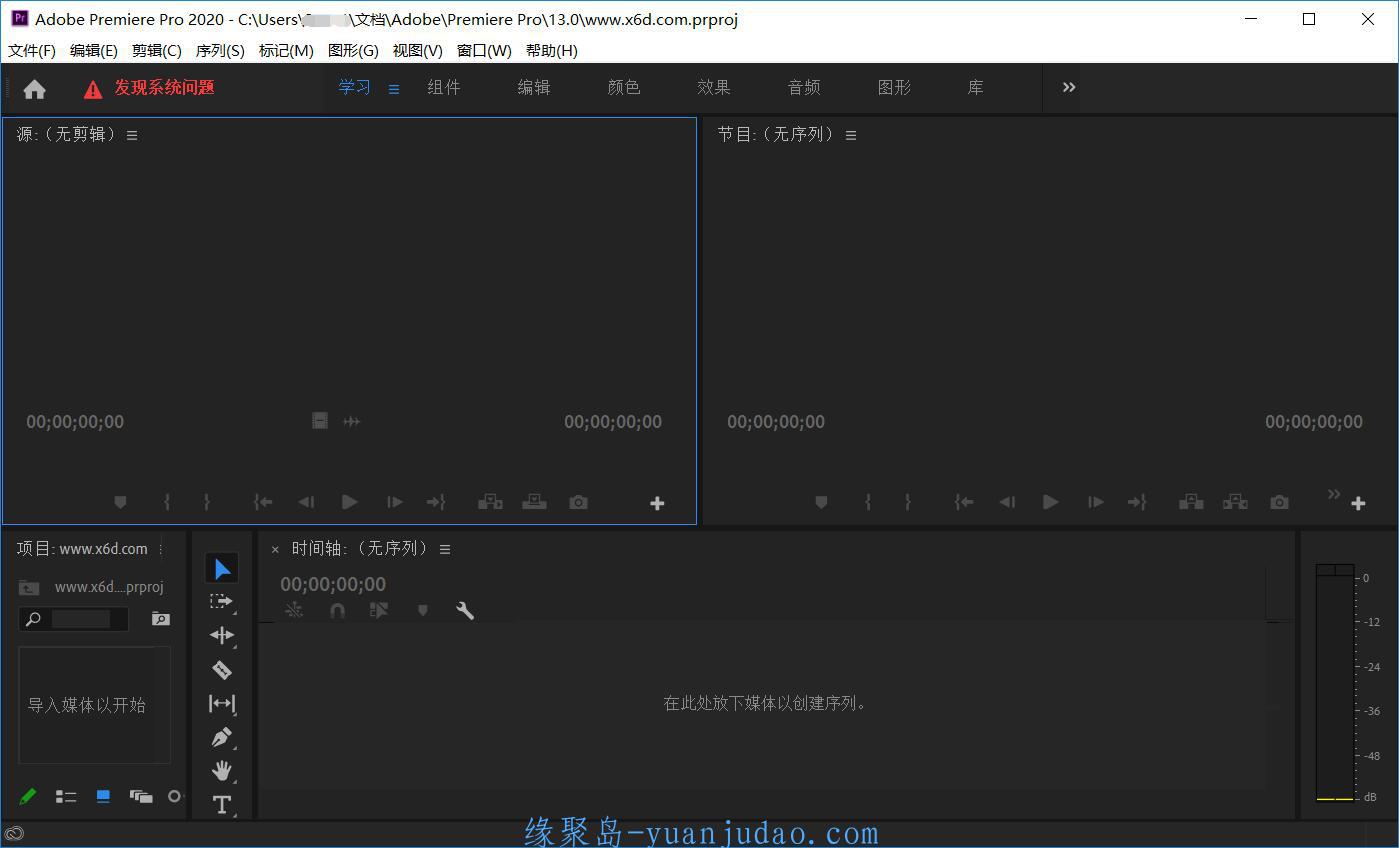Open Timeline panel menu

click(x=445, y=549)
